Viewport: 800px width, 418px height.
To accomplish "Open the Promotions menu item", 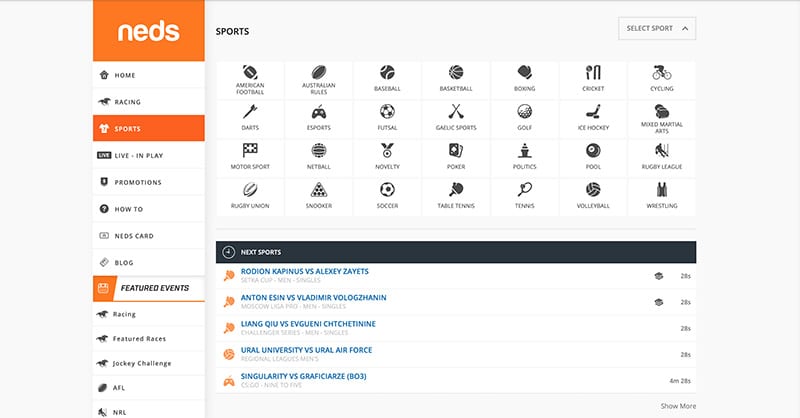I will (x=148, y=182).
